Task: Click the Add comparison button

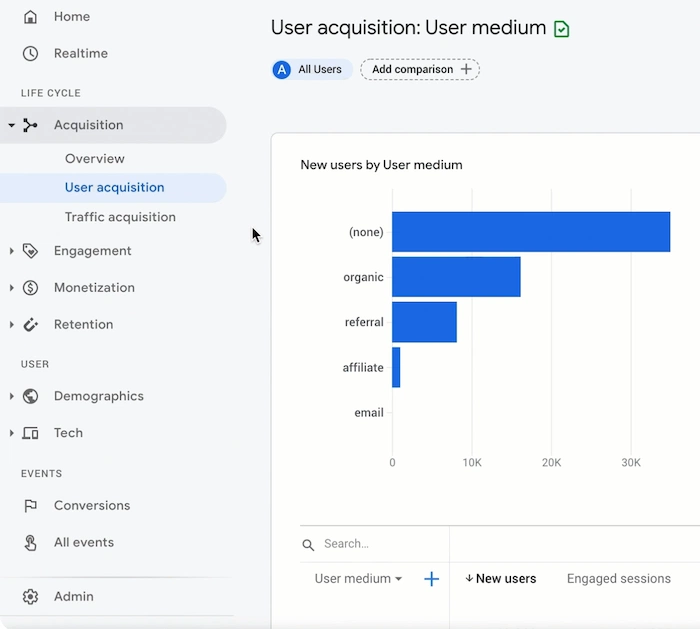Action: (x=420, y=69)
